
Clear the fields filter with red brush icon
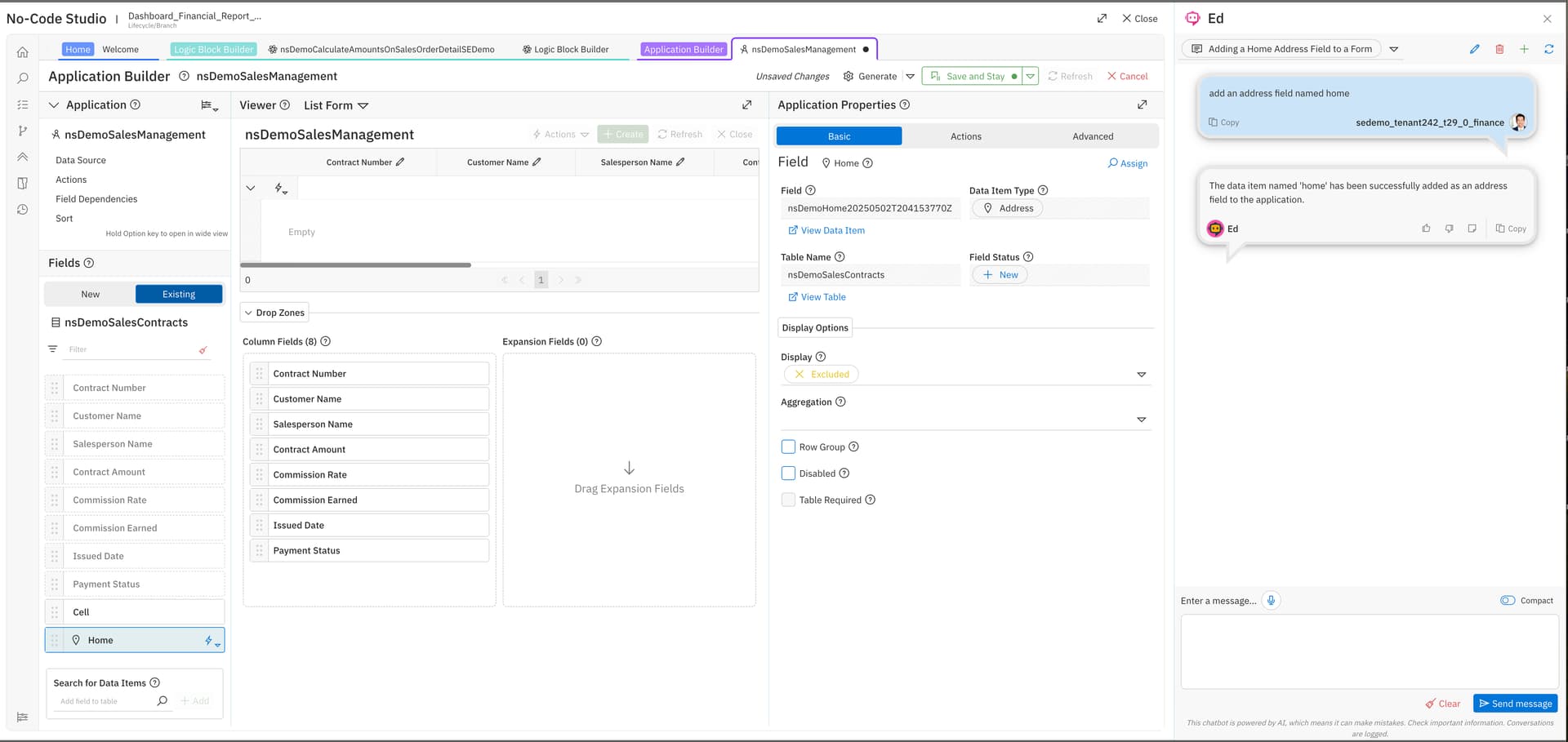click(203, 350)
